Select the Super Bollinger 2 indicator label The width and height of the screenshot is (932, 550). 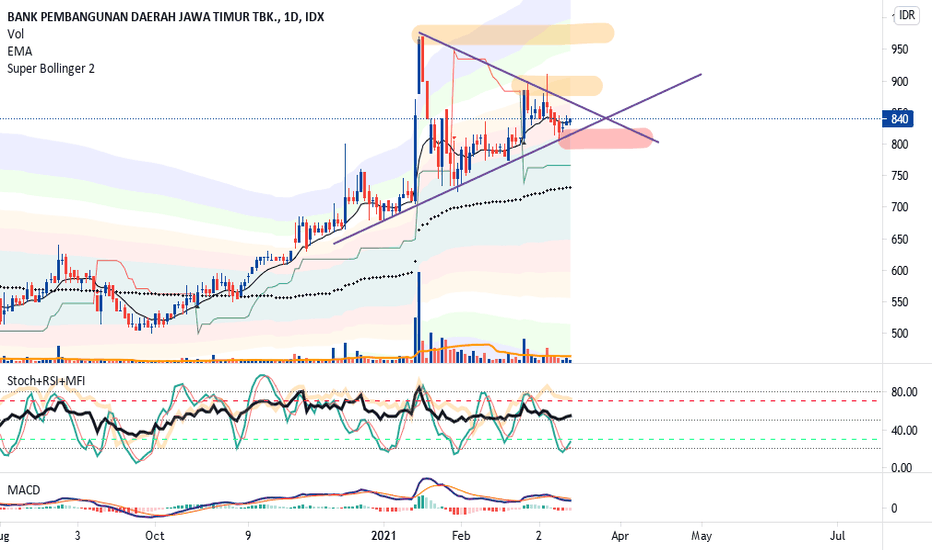click(x=51, y=68)
